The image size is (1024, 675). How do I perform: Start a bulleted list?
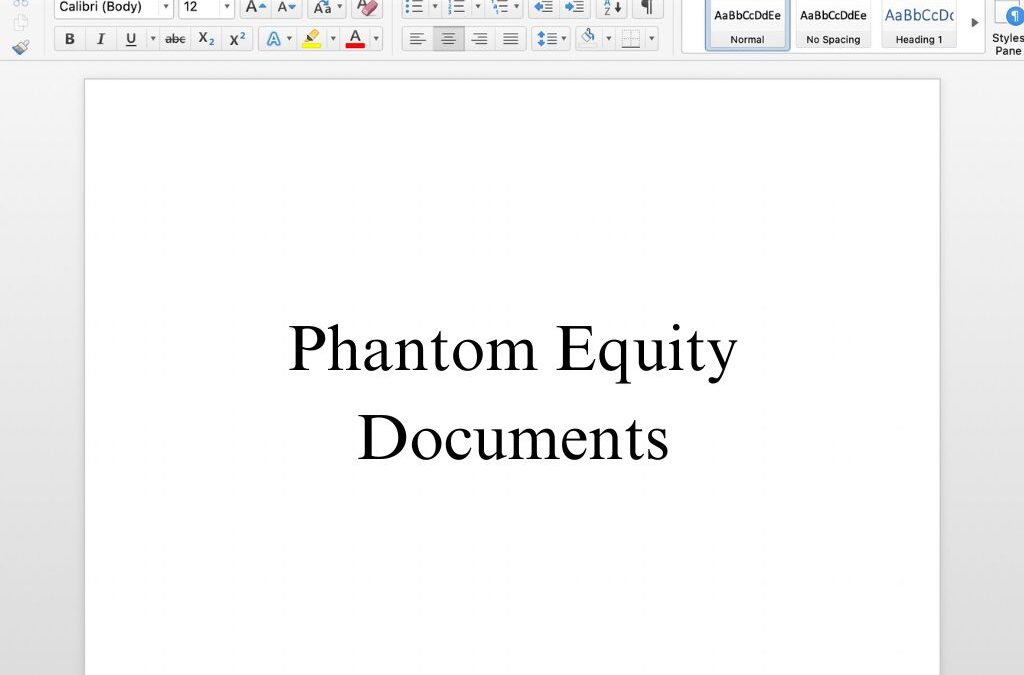coord(415,7)
